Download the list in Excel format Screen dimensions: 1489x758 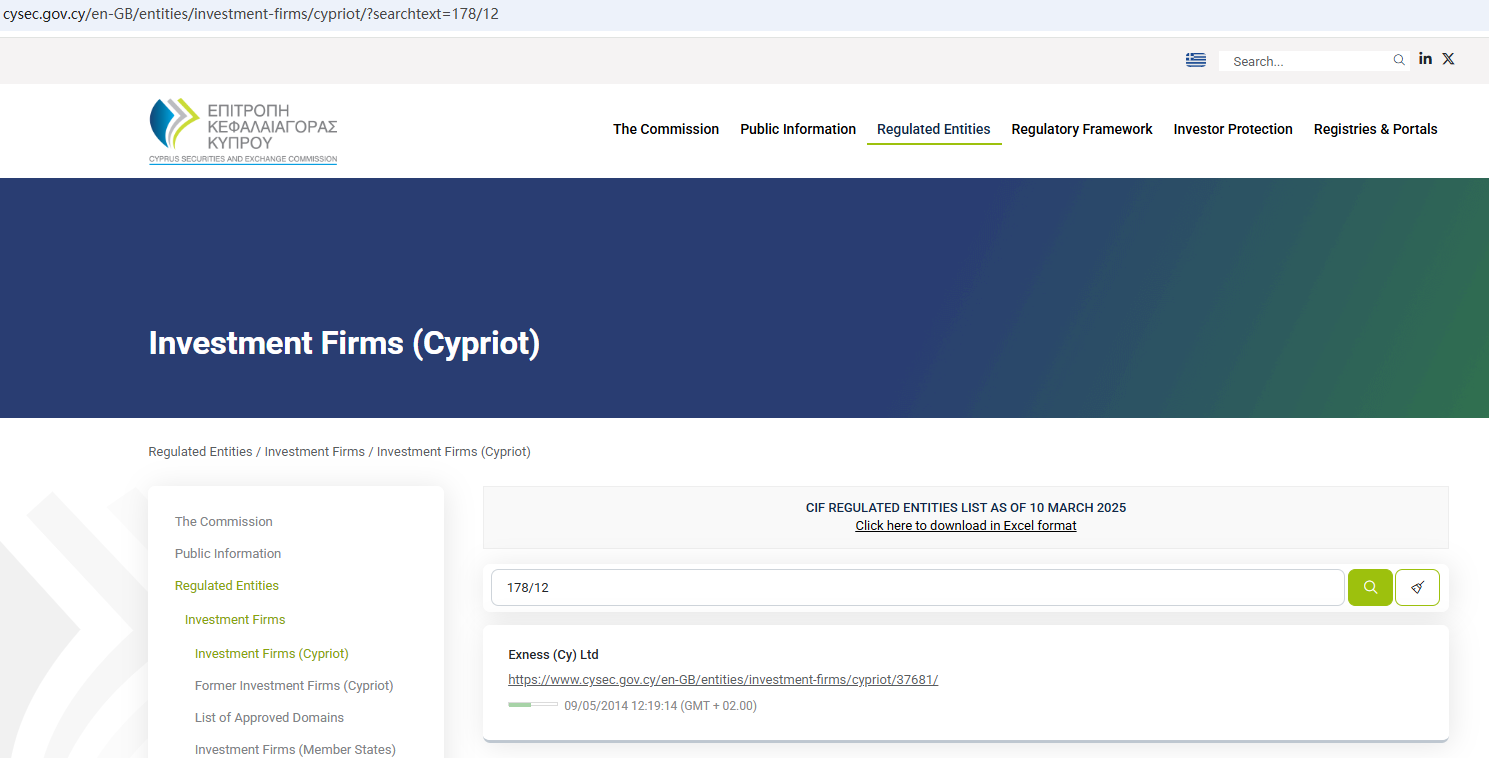[x=965, y=526]
